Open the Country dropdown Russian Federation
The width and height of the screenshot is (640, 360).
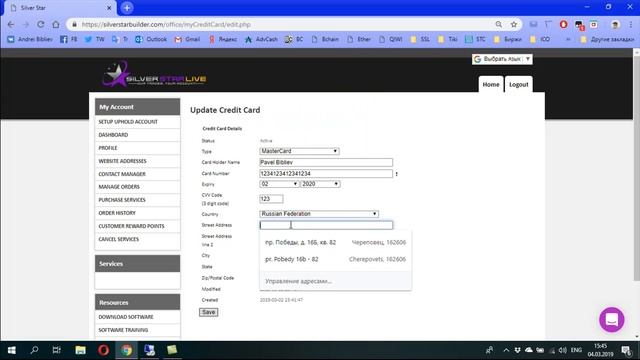point(319,214)
